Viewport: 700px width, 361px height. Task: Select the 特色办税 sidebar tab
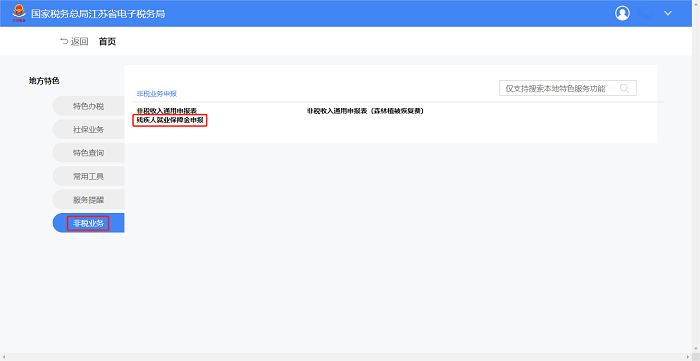(88, 106)
